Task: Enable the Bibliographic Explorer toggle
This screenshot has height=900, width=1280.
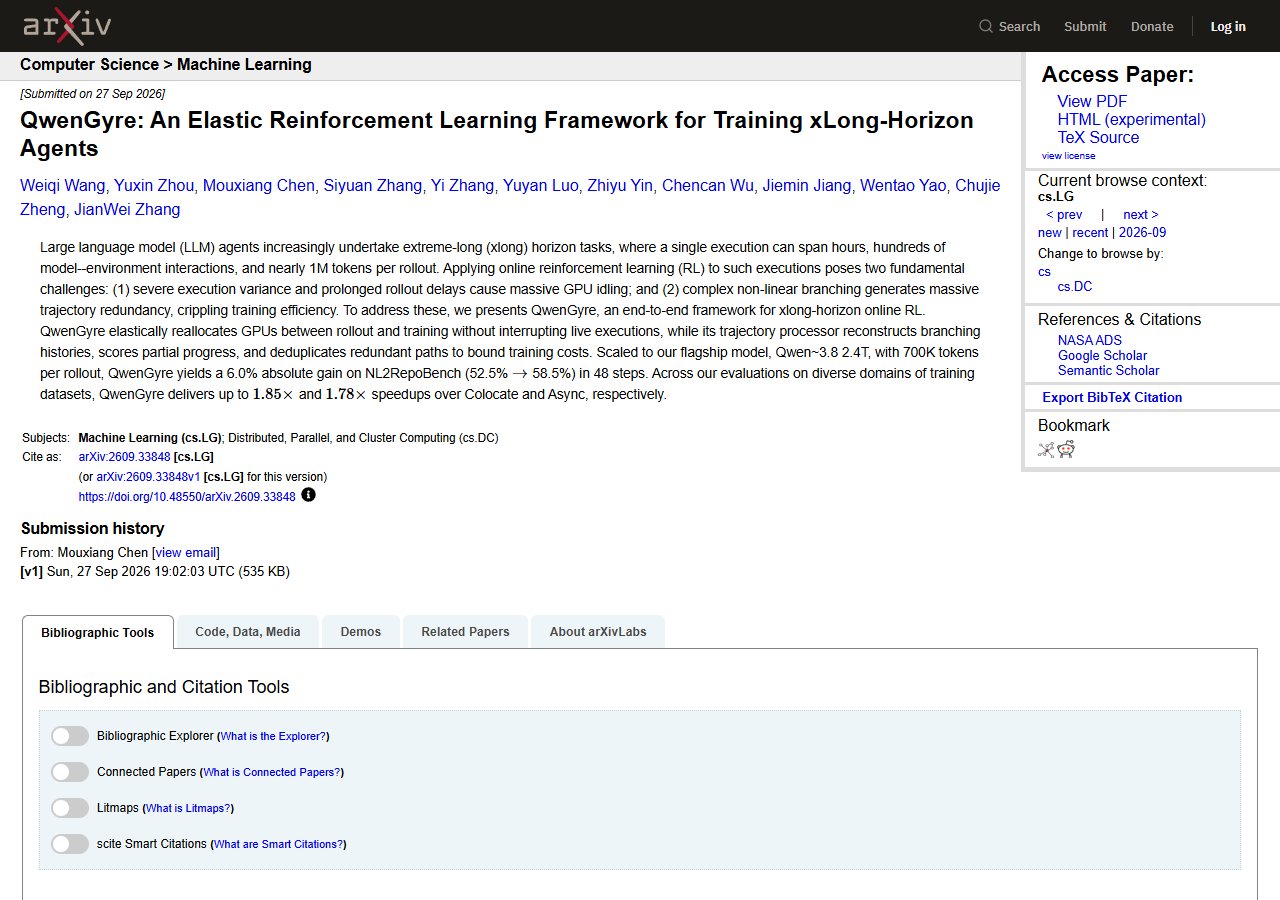Action: pyautogui.click(x=70, y=736)
